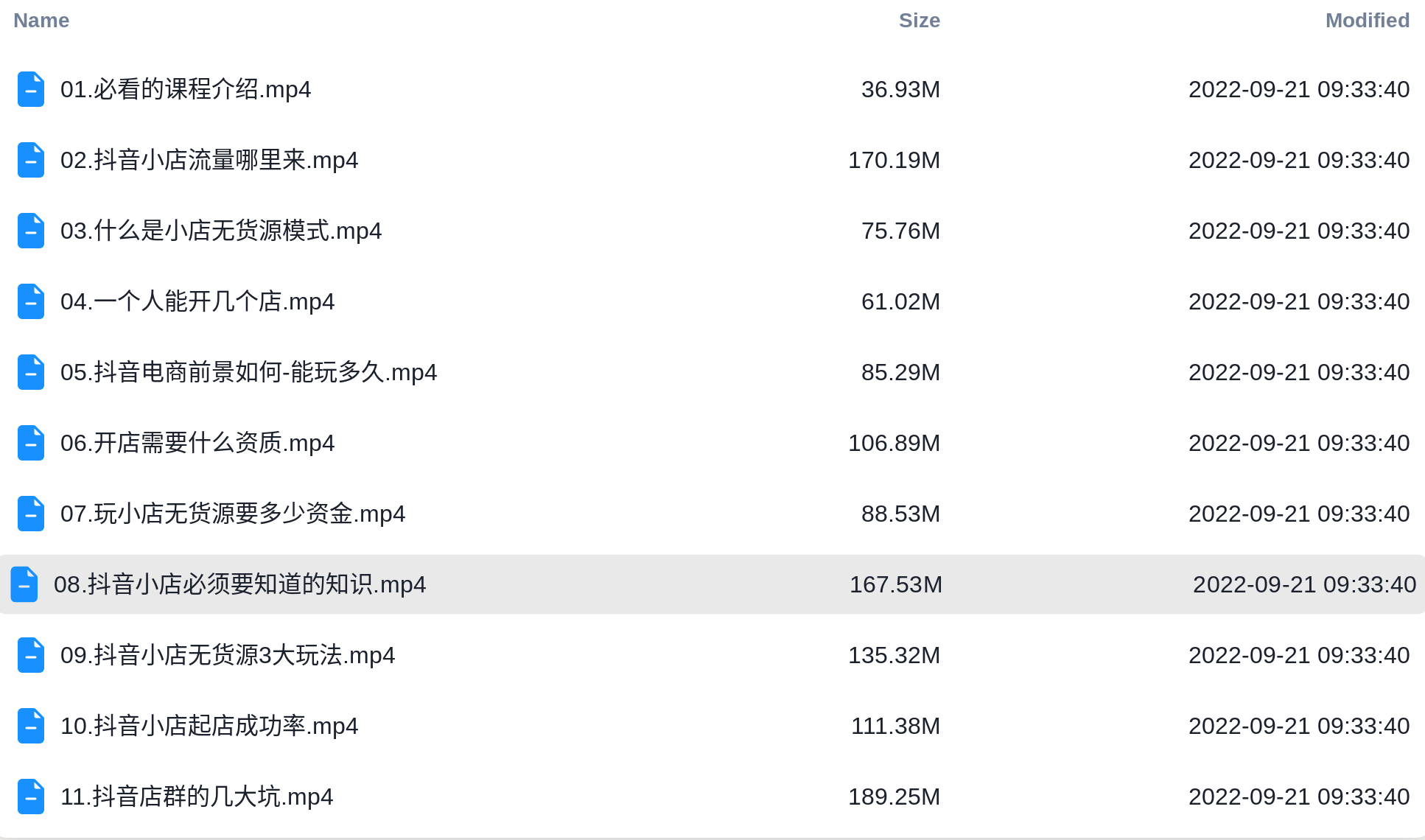Click file icon for 02.抖音小店流量哪里来.mp4
Screen dimensions: 1425x840
coord(31,160)
